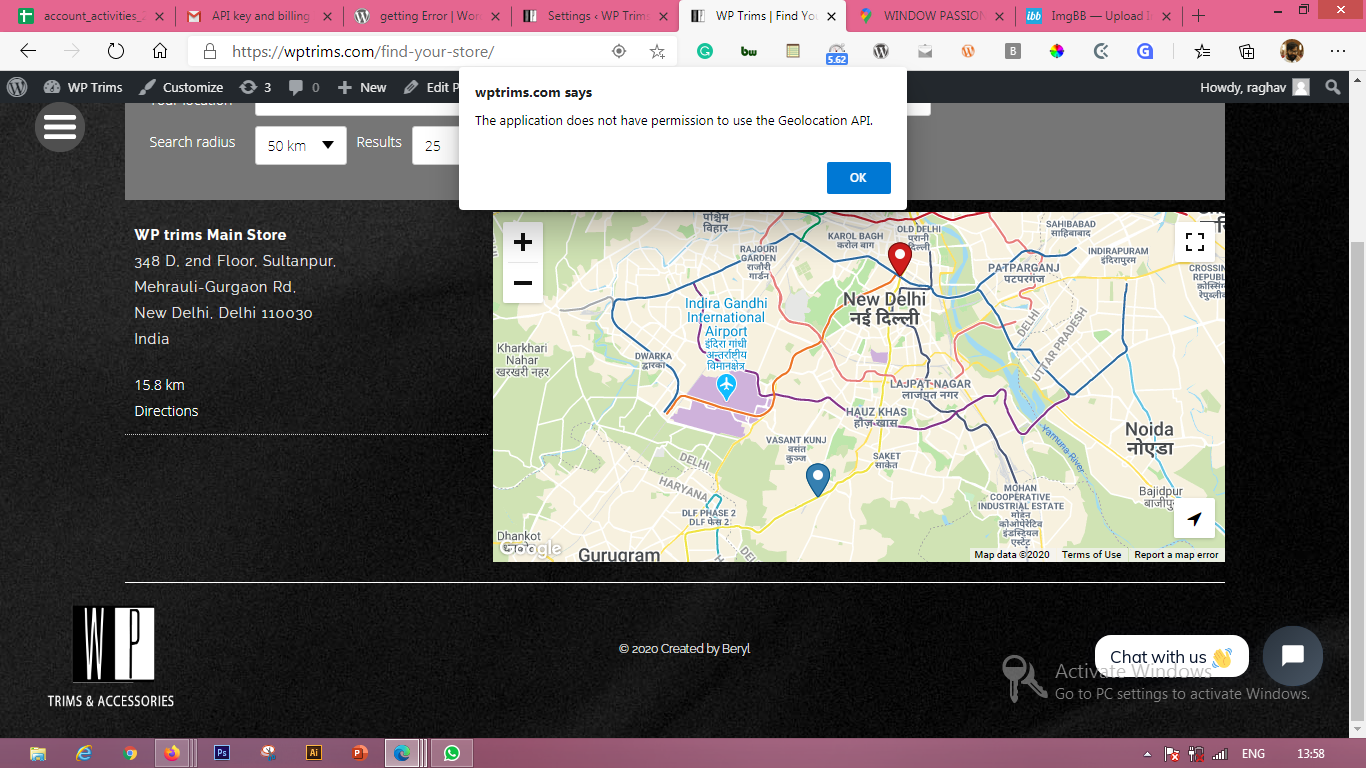1366x768 pixels.
Task: Select the red marker near New Delhi
Action: coord(900,259)
